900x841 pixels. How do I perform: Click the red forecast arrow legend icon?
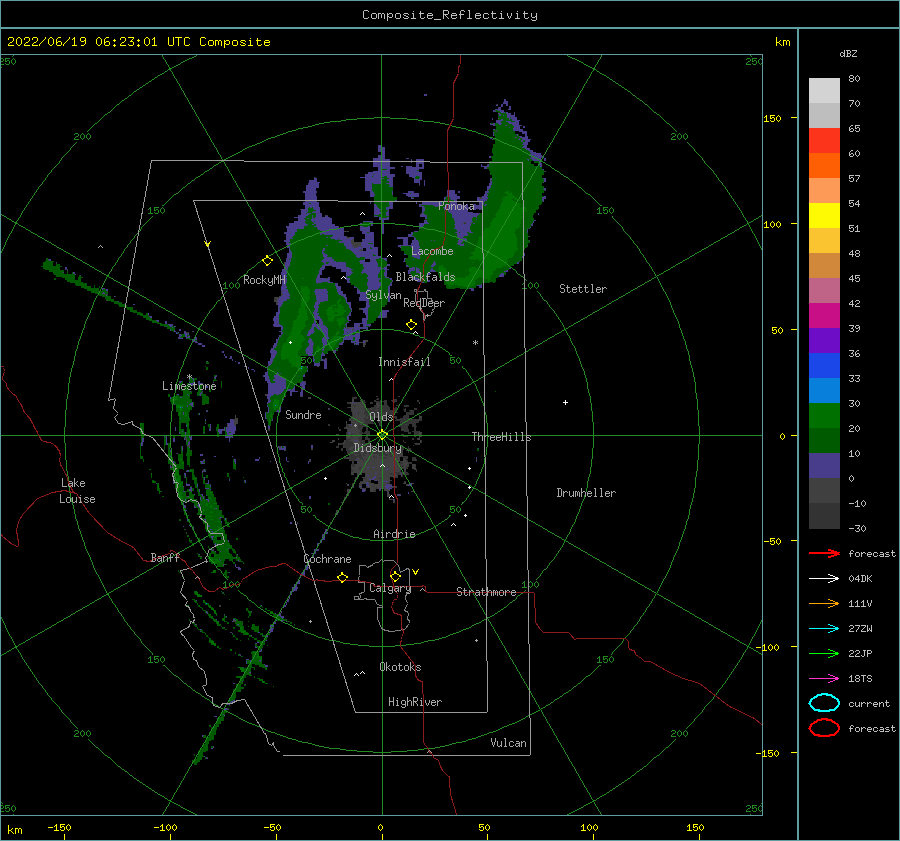tap(824, 553)
